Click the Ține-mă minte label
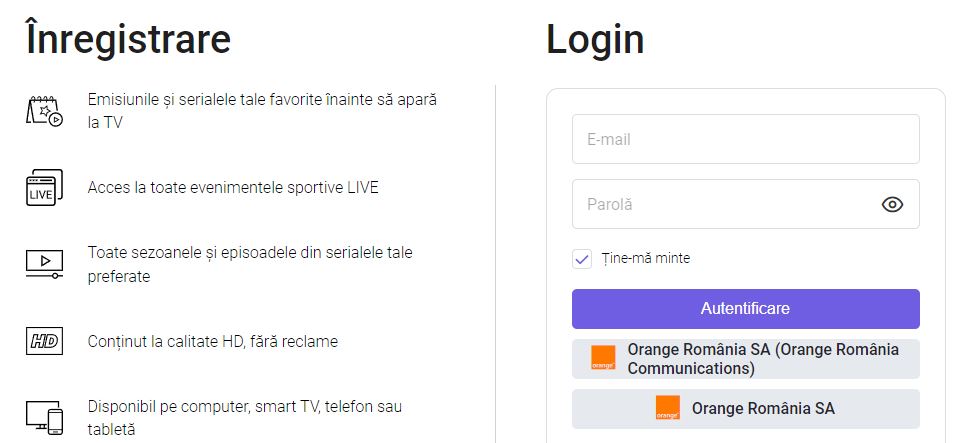The height and width of the screenshot is (443, 980). [x=646, y=258]
